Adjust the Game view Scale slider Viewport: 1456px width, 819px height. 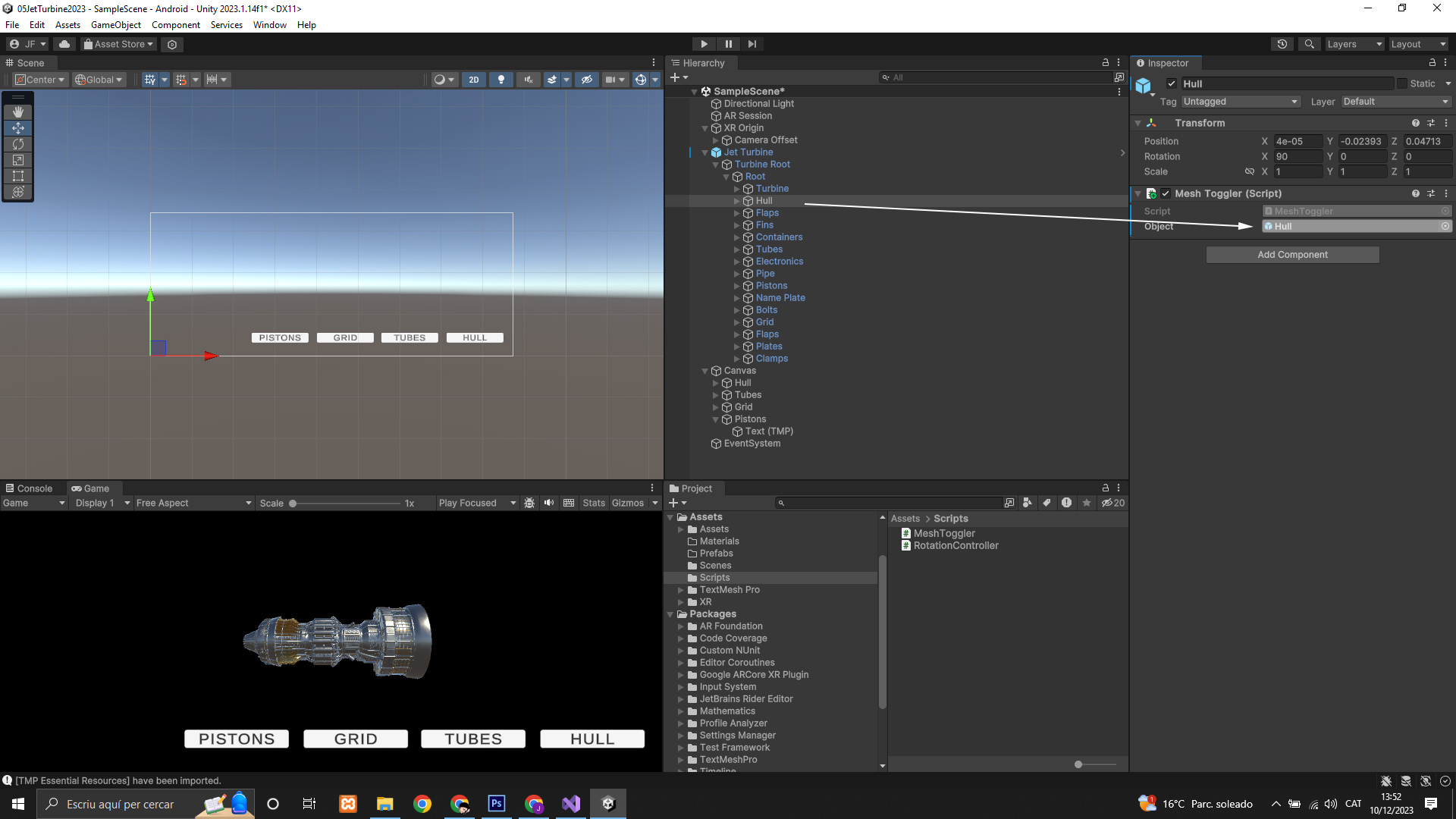[293, 504]
